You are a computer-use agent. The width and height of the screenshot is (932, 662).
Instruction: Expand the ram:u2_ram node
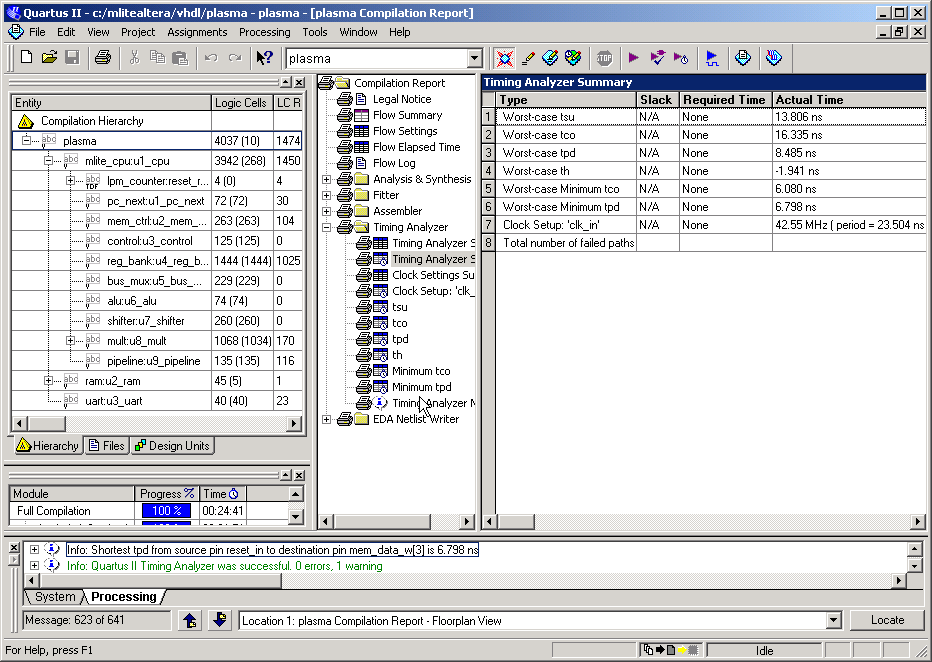point(48,380)
